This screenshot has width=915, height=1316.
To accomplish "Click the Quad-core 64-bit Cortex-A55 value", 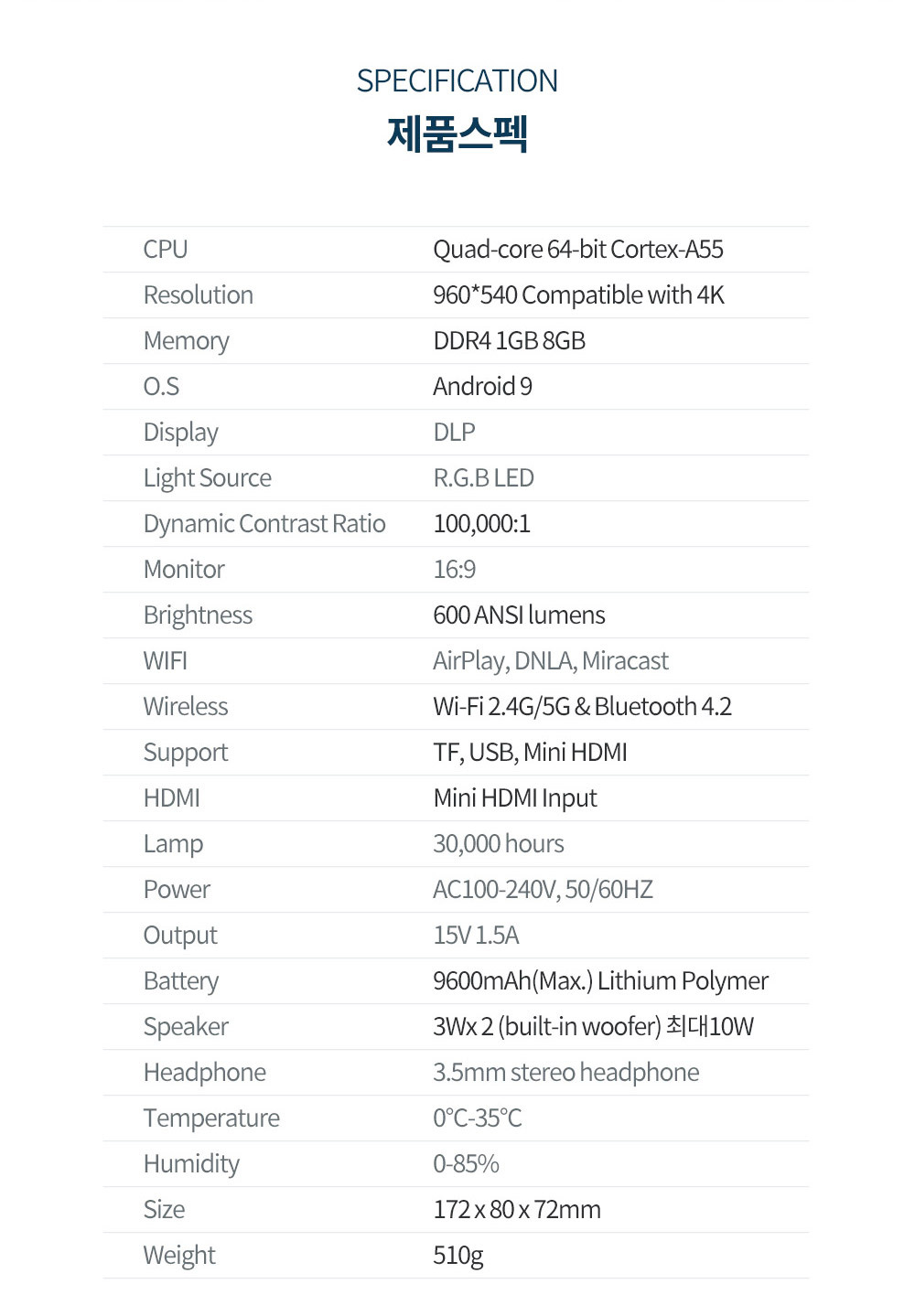I will [577, 250].
